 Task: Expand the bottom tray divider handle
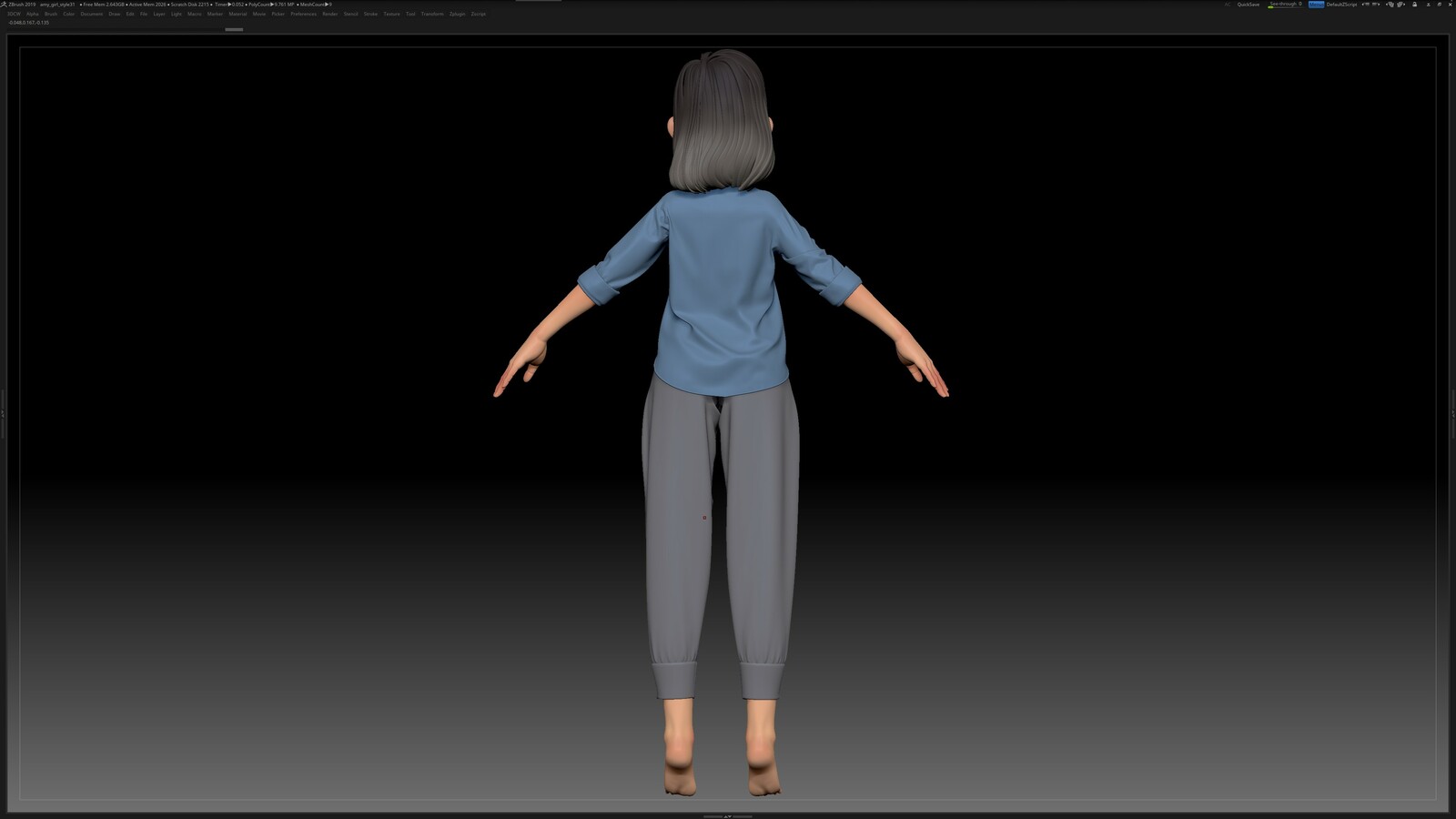[x=728, y=816]
